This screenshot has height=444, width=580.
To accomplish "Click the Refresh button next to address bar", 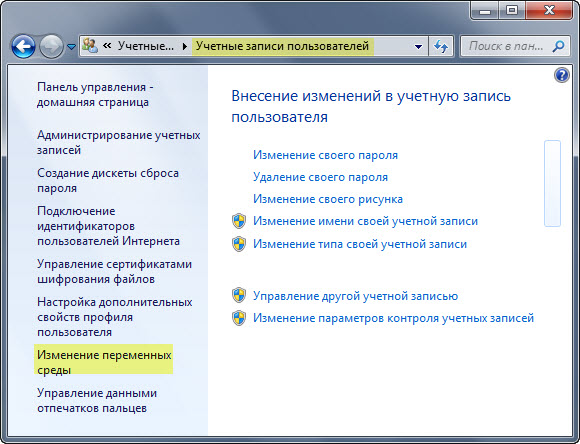I will coord(441,47).
